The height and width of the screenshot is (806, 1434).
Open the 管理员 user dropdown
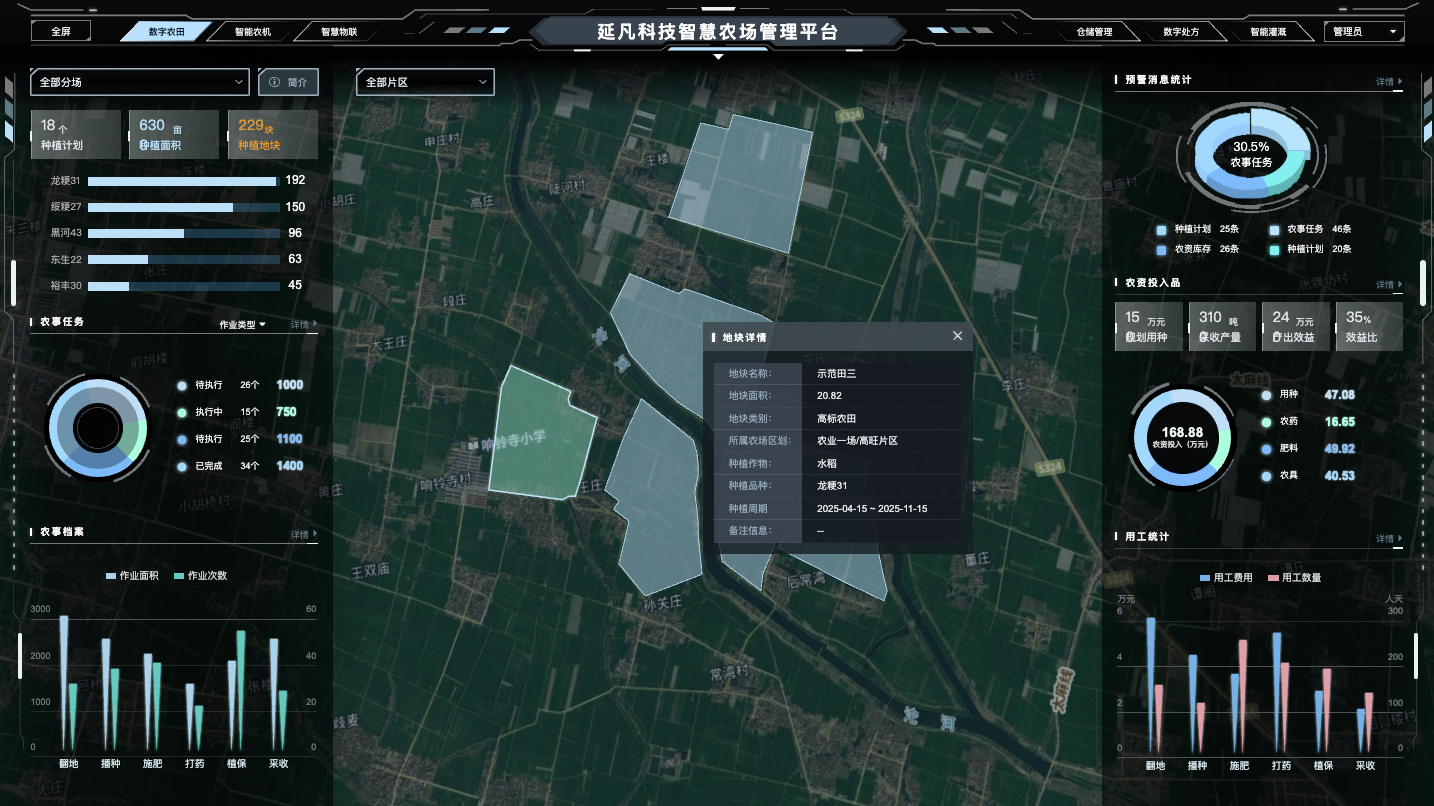click(x=1363, y=32)
